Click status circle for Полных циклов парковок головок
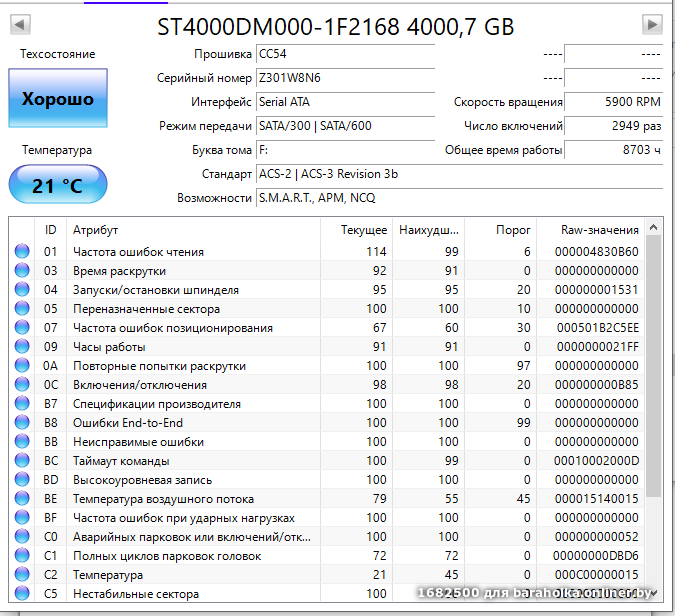This screenshot has width=675, height=616. (x=22, y=556)
